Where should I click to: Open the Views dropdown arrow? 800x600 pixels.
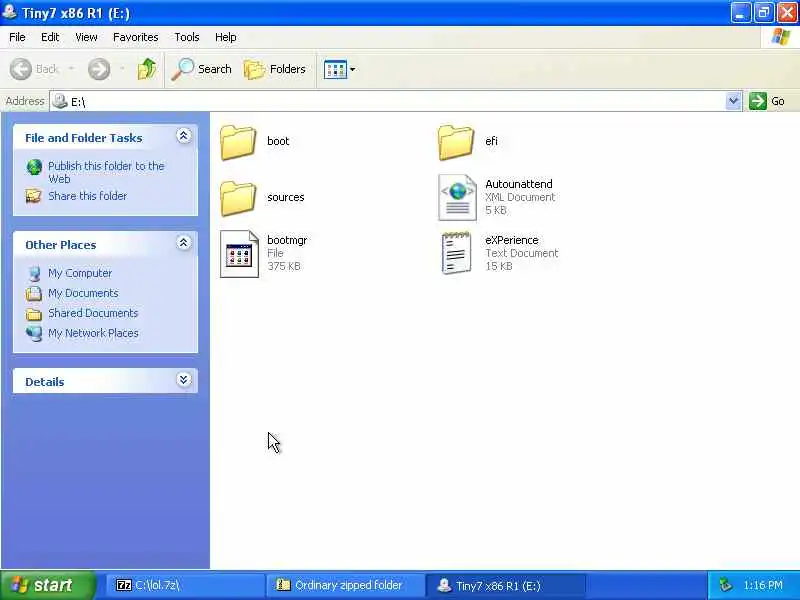tap(353, 69)
